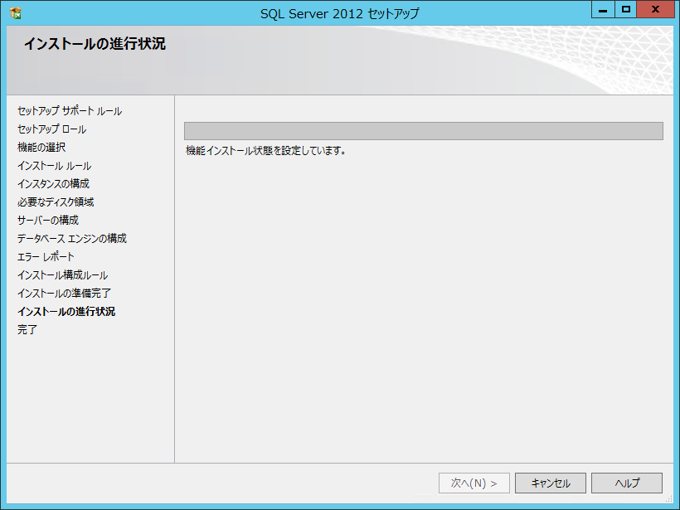The height and width of the screenshot is (510, 680).
Task: Select インストール ルール step
Action: 54,166
